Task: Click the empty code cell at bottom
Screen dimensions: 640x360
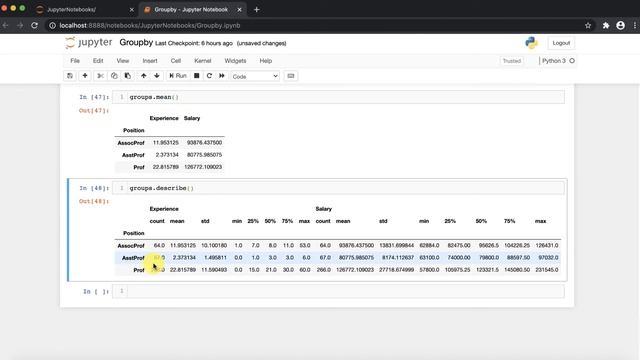Action: click(x=339, y=291)
